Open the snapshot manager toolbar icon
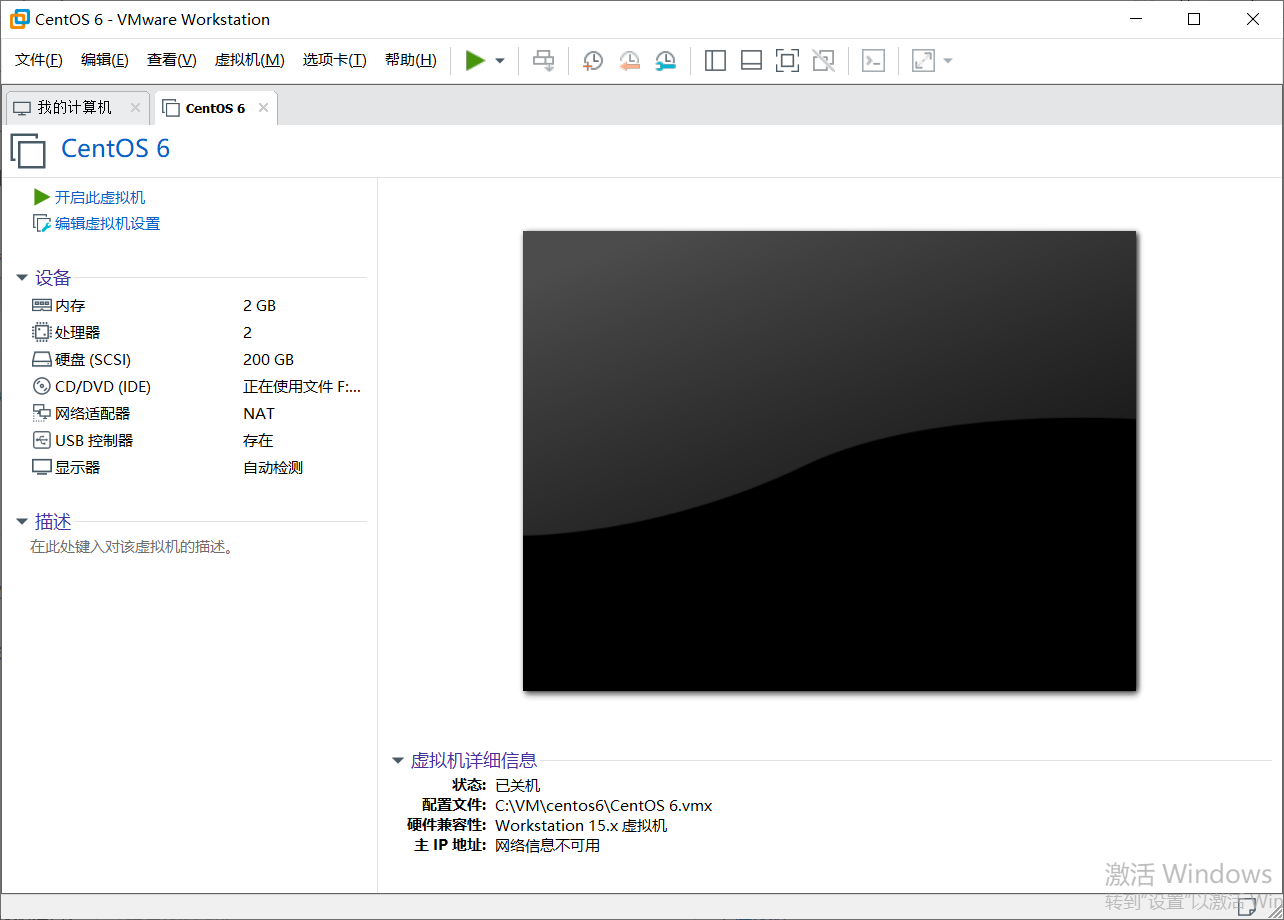The width and height of the screenshot is (1284, 920). 665,61
